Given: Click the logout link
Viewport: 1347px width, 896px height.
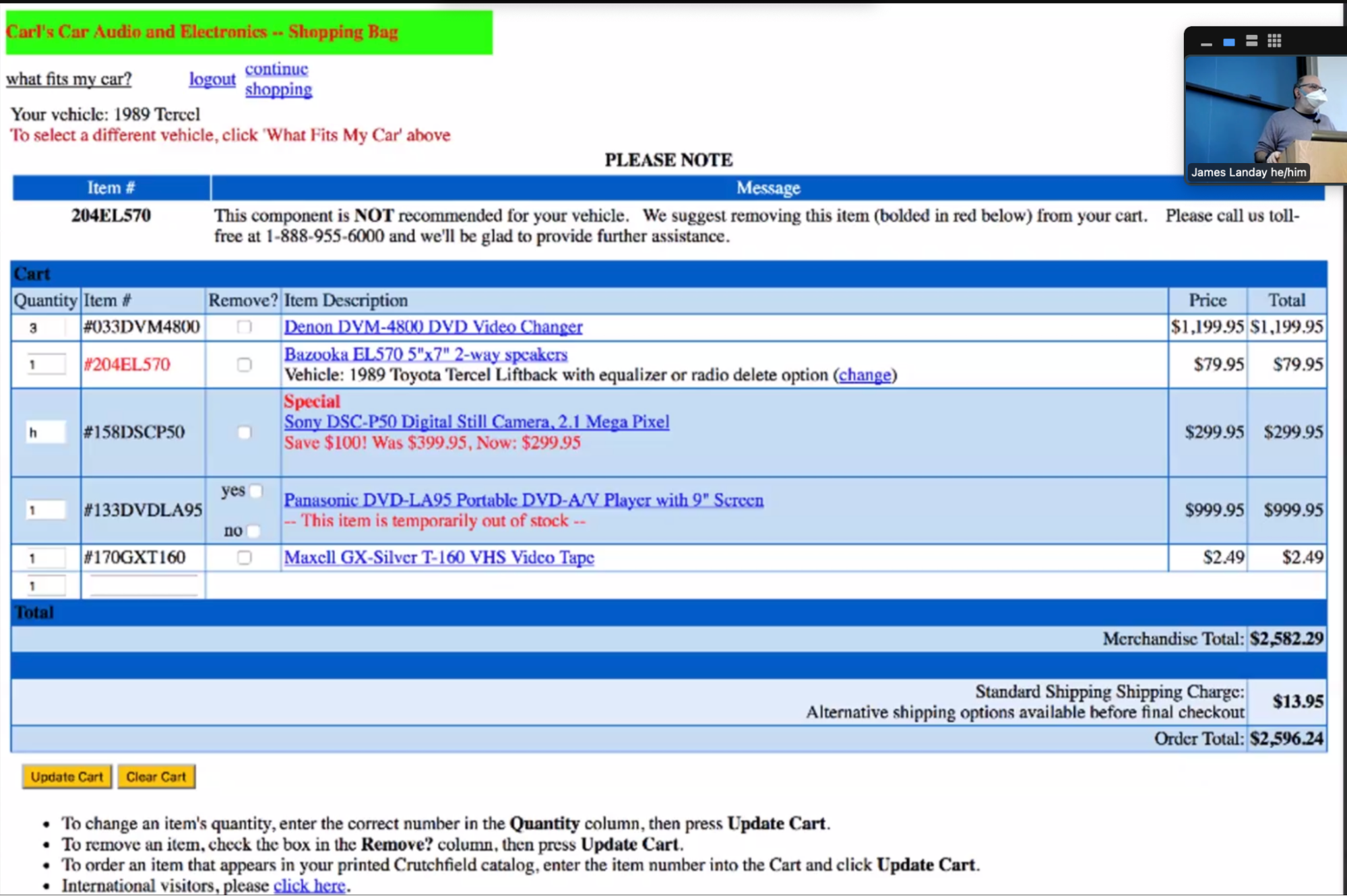Looking at the screenshot, I should pyautogui.click(x=212, y=79).
